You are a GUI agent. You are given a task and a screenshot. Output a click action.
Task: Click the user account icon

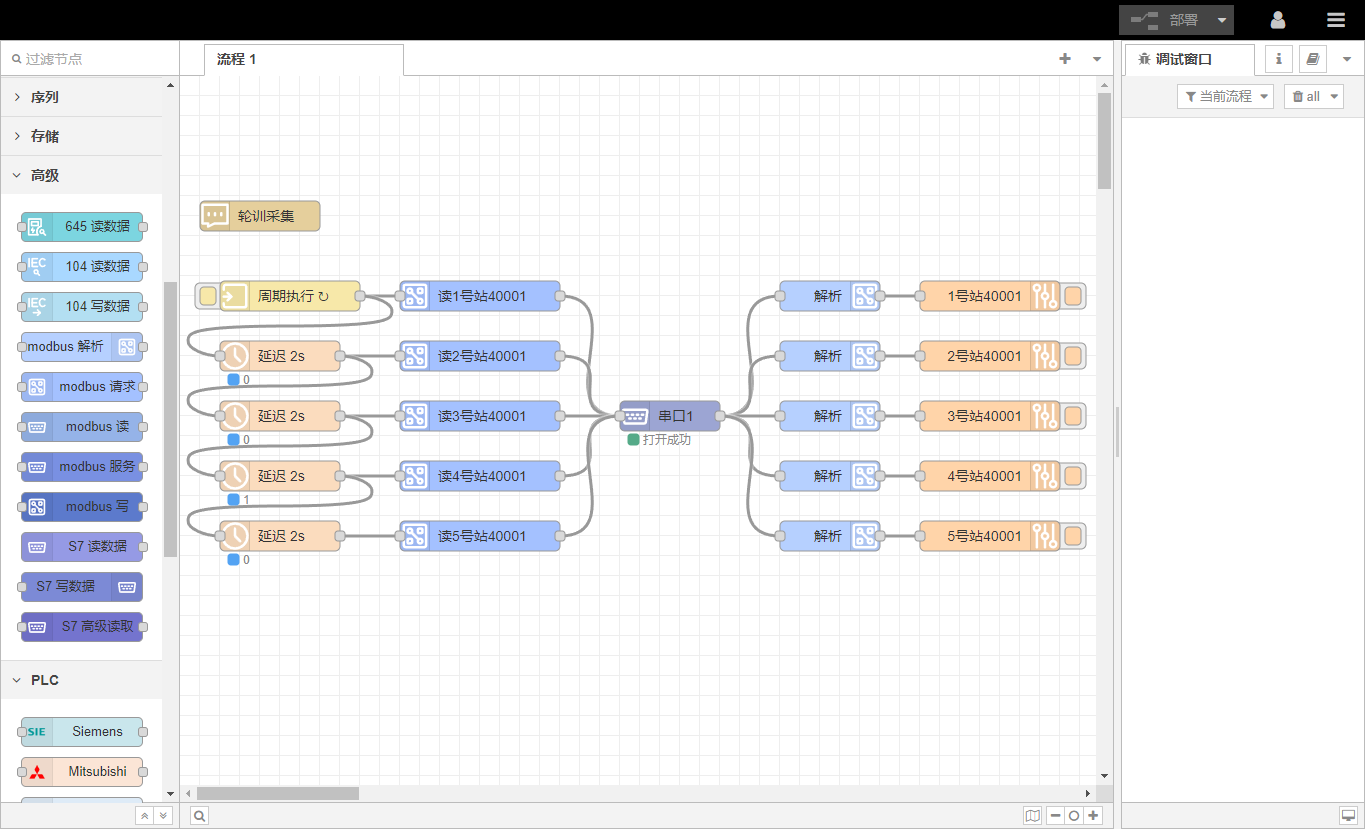click(1278, 20)
